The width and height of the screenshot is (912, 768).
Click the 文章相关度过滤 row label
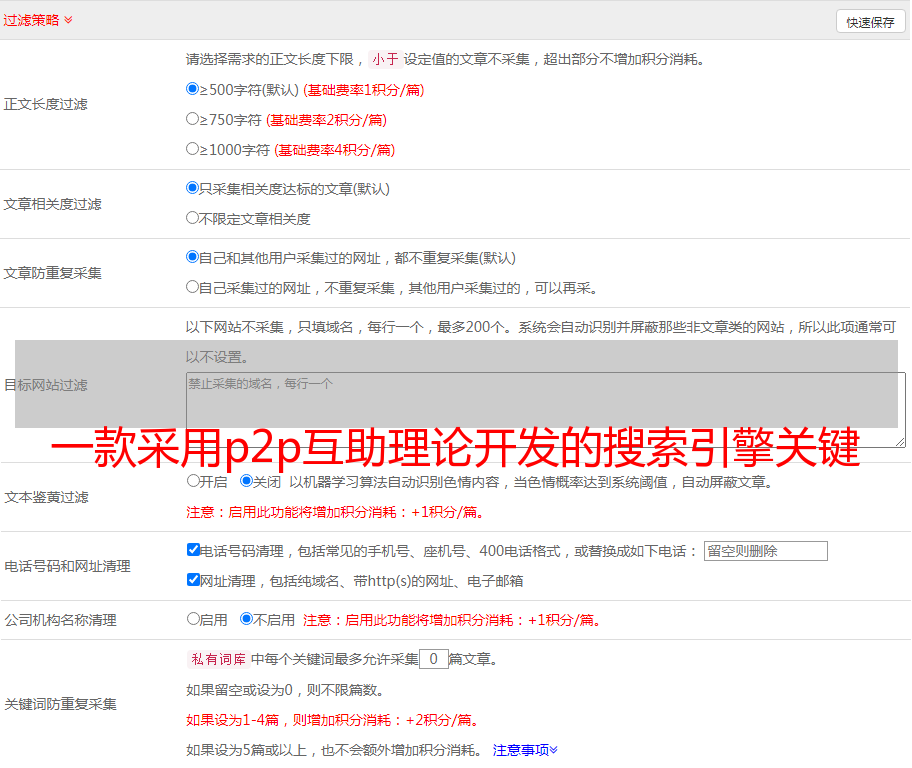tap(52, 204)
